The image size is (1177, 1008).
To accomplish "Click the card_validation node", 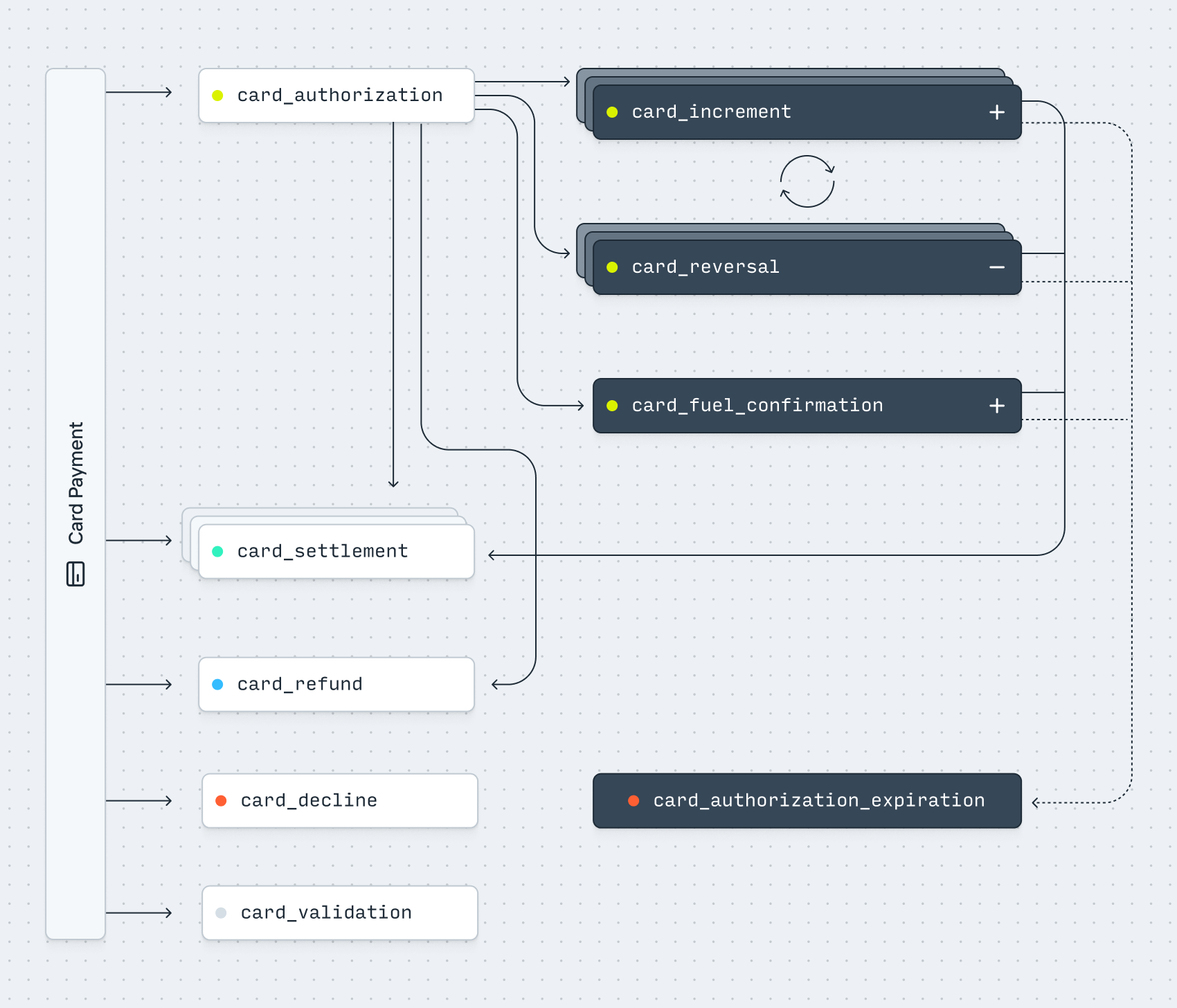I will [339, 913].
